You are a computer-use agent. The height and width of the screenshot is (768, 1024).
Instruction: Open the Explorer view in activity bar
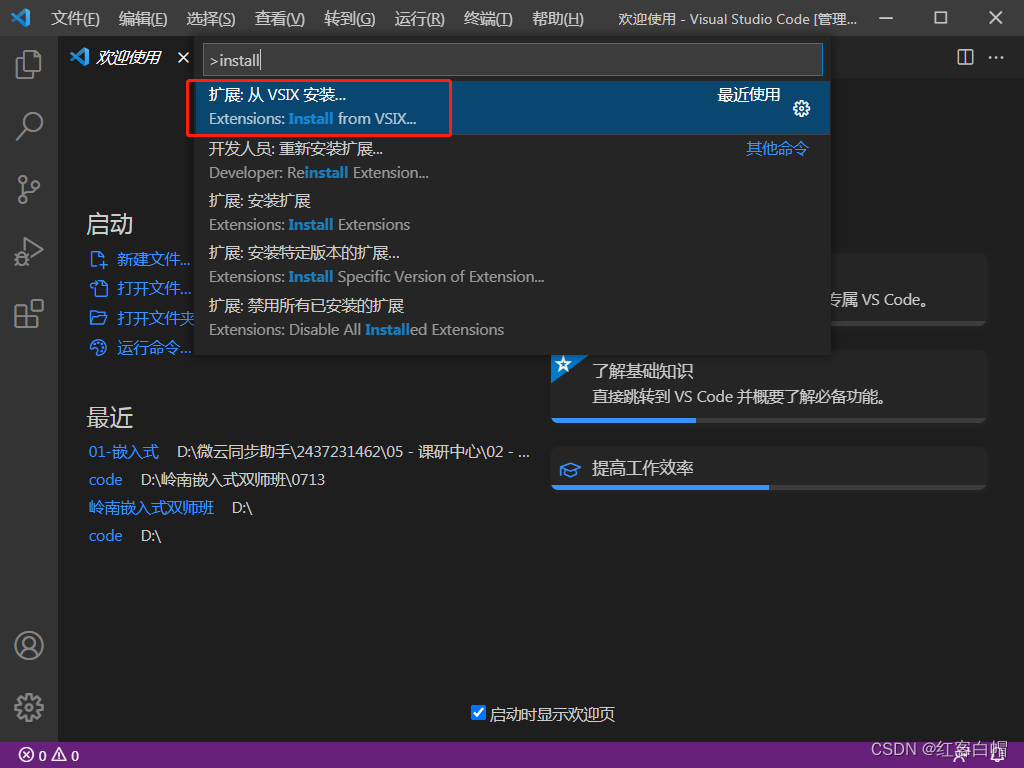(29, 64)
